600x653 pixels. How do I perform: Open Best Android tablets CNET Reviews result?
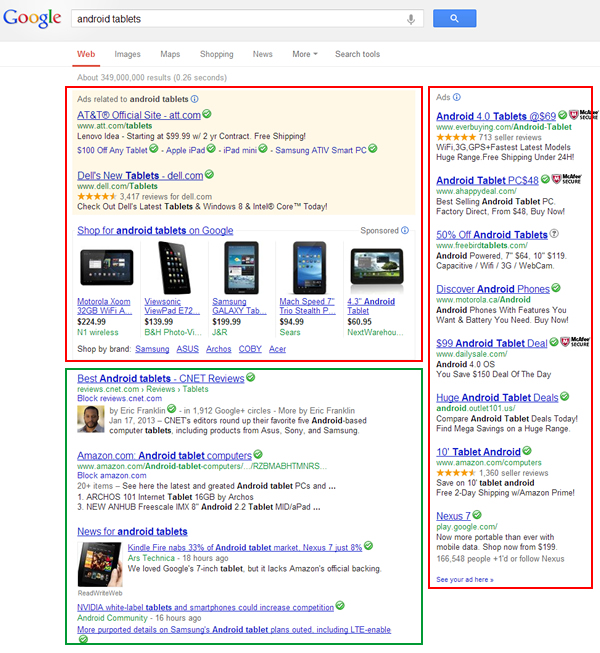point(161,378)
